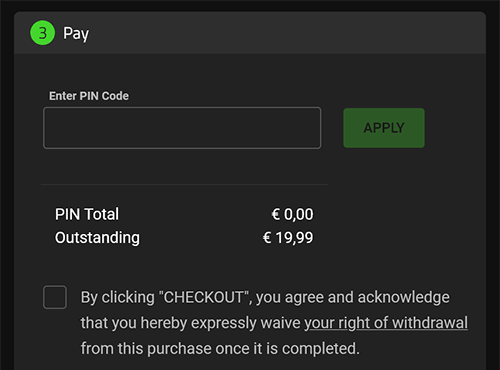Click the green APPLY button
Screen dimensions: 500x370
(x=384, y=128)
